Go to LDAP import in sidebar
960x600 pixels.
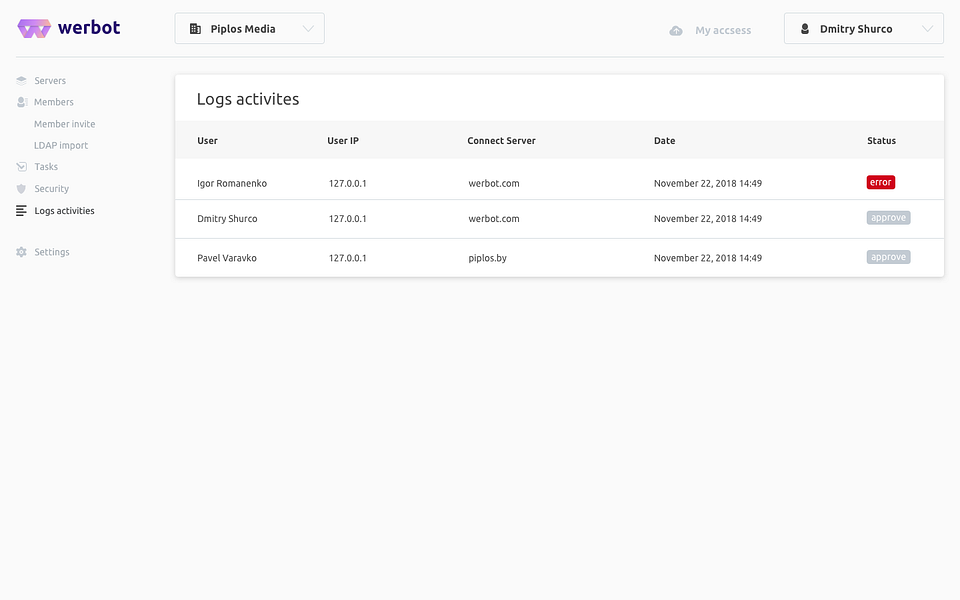(61, 145)
